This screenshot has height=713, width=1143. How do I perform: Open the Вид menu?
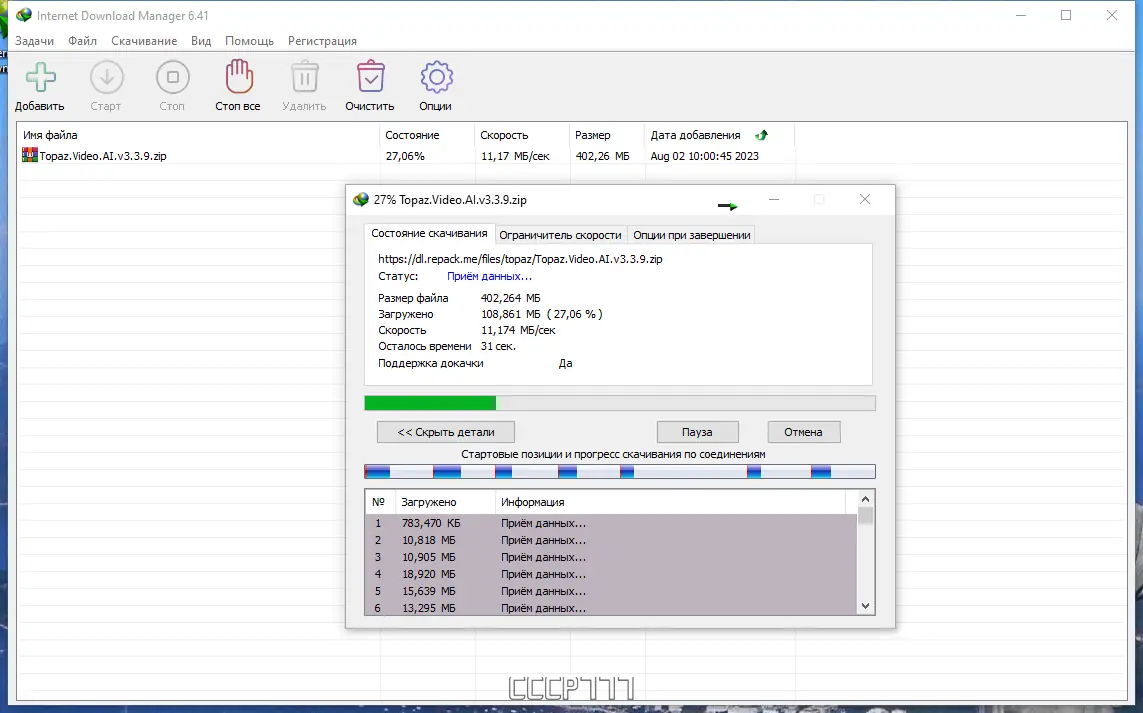(x=200, y=41)
